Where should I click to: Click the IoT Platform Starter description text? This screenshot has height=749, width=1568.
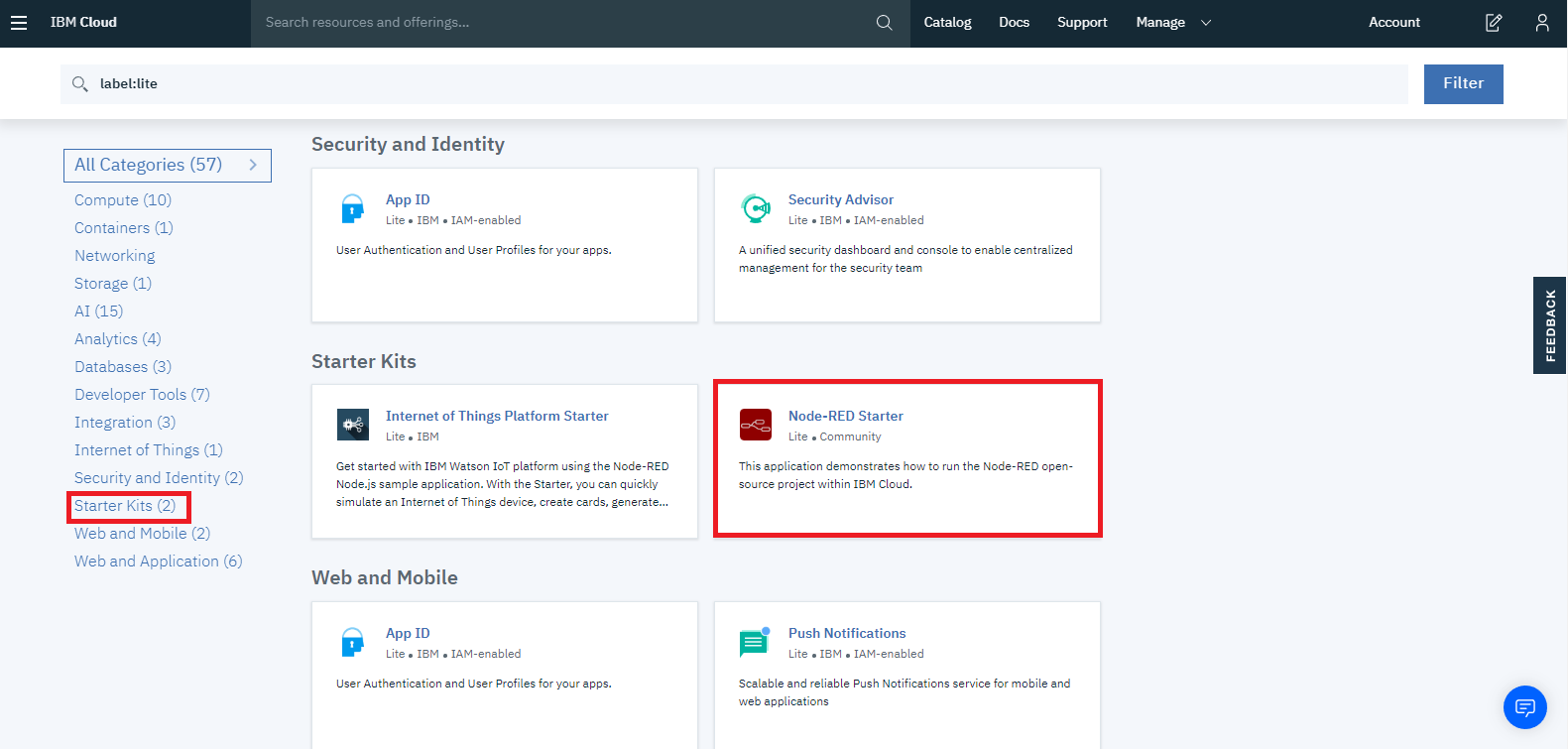point(503,484)
